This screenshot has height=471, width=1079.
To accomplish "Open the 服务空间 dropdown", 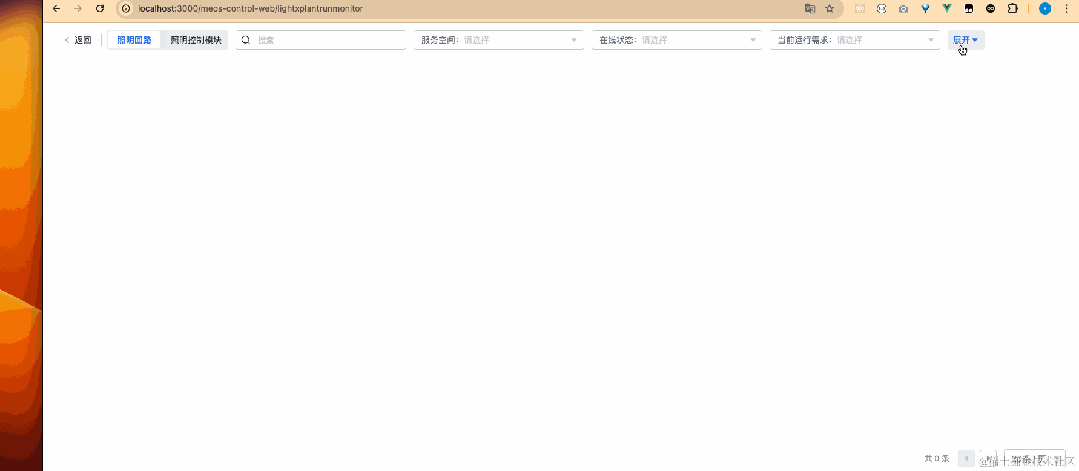I will tap(498, 40).
